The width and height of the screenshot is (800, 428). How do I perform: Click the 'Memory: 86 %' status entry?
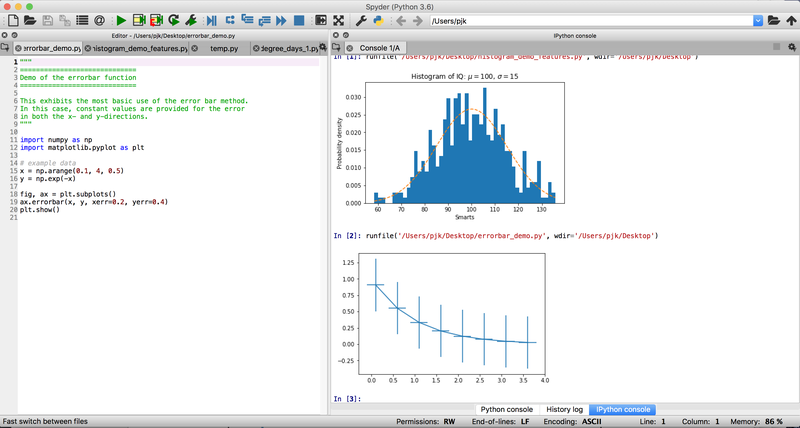point(757,422)
